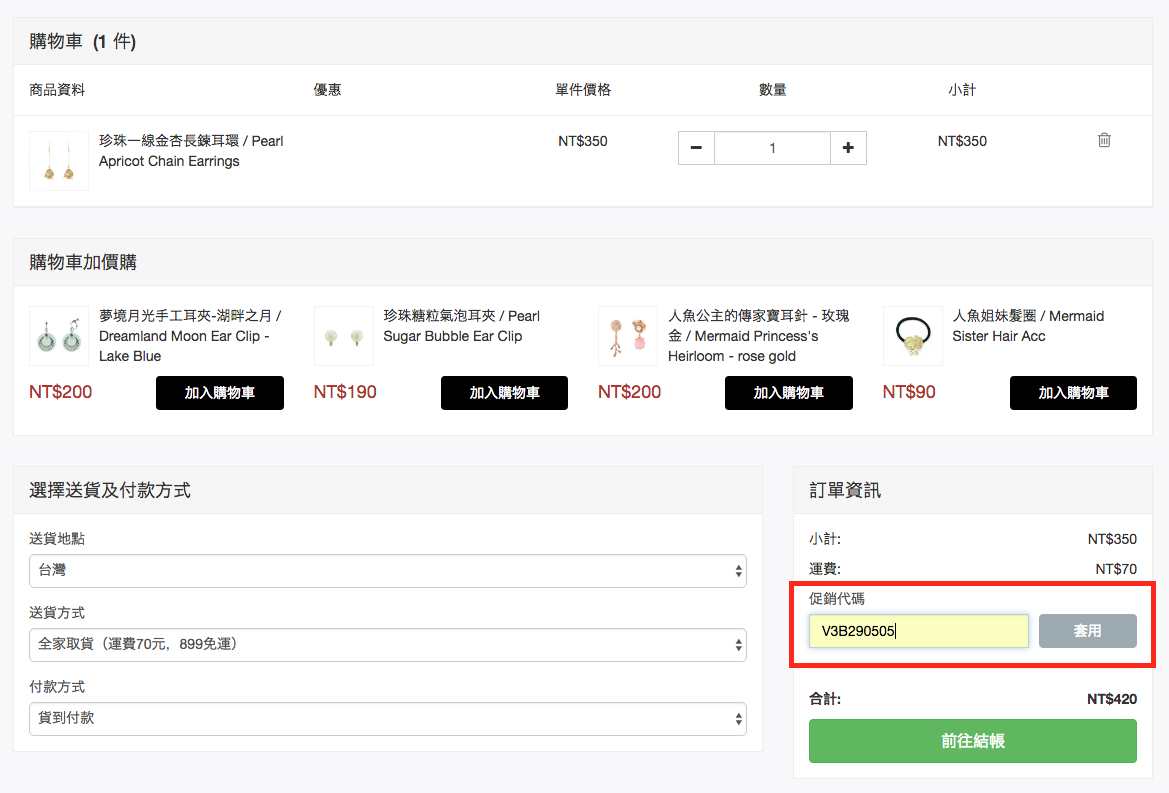The image size is (1169, 793).
Task: Add Pearl Sugar Bubble Ear Clip to cart
Action: [504, 393]
